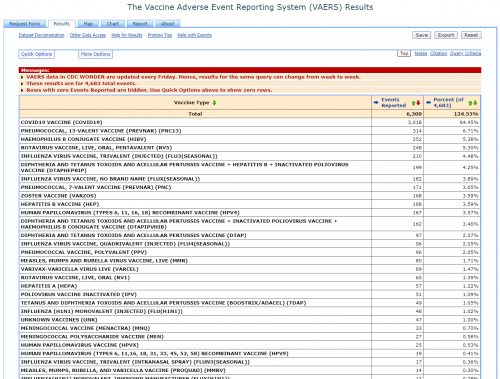Select ZOSTER VACCINE (VARZOS) row
This screenshot has height=379, width=500.
pyautogui.click(x=250, y=196)
